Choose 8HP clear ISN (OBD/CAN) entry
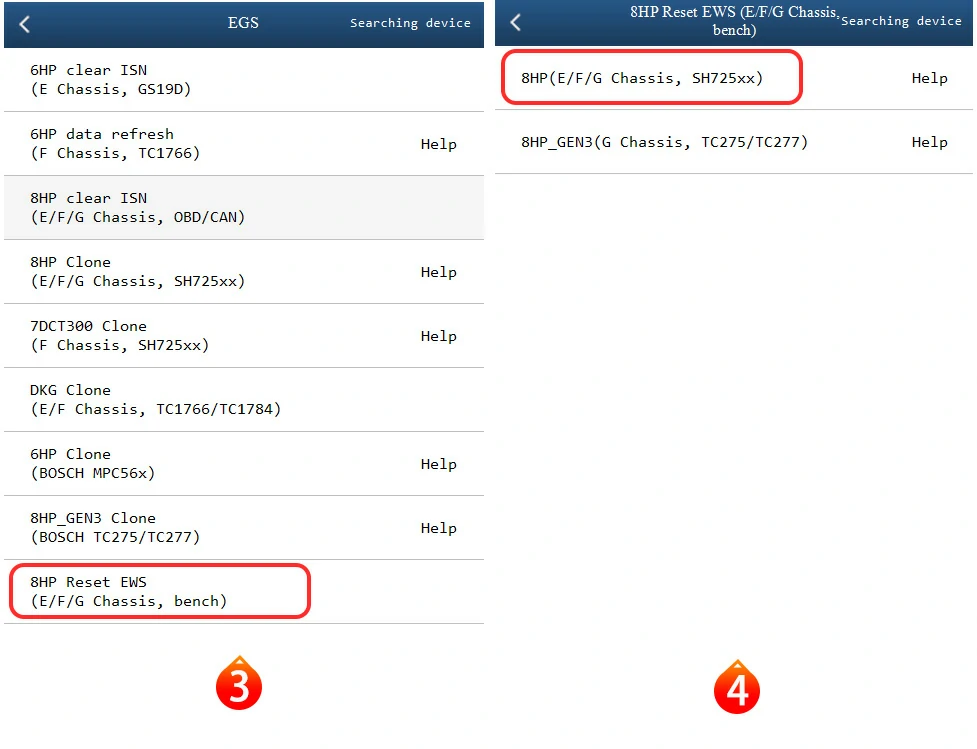The width and height of the screenshot is (977, 749). (137, 208)
